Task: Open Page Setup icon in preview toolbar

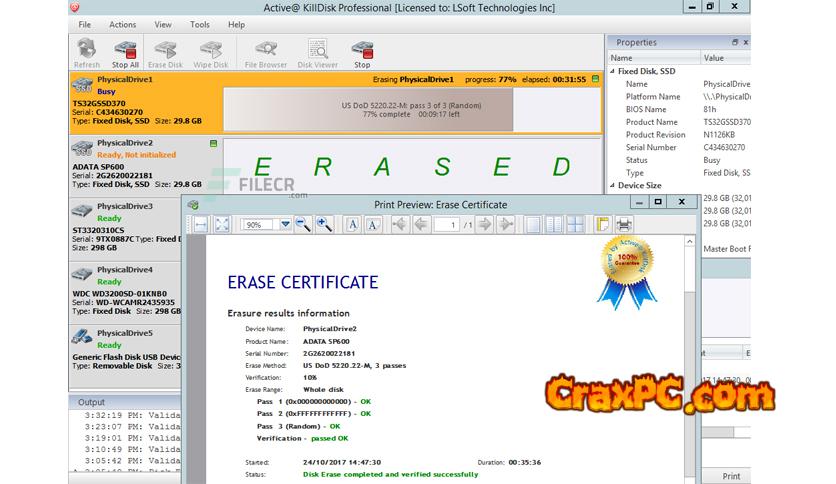Action: [602, 225]
